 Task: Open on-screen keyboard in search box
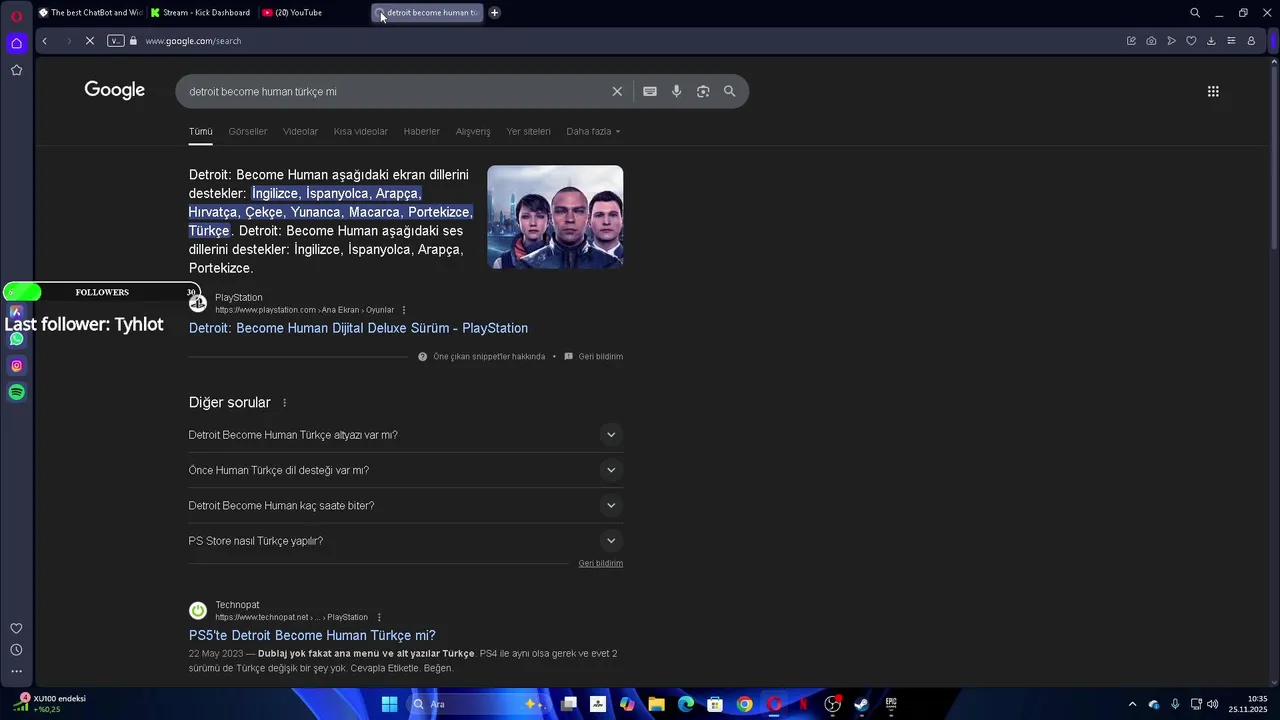(x=650, y=91)
